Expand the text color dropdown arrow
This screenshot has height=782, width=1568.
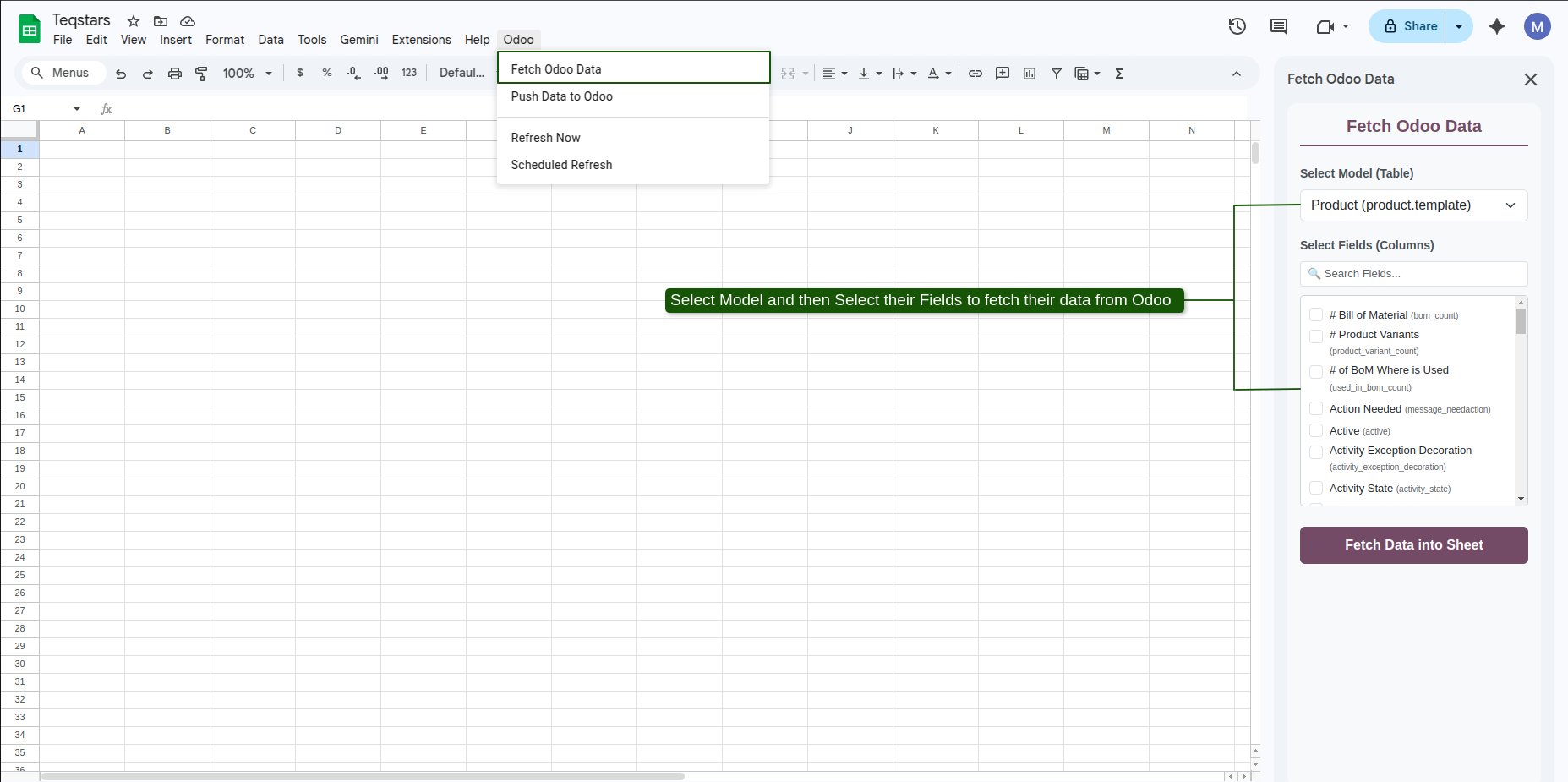point(948,74)
